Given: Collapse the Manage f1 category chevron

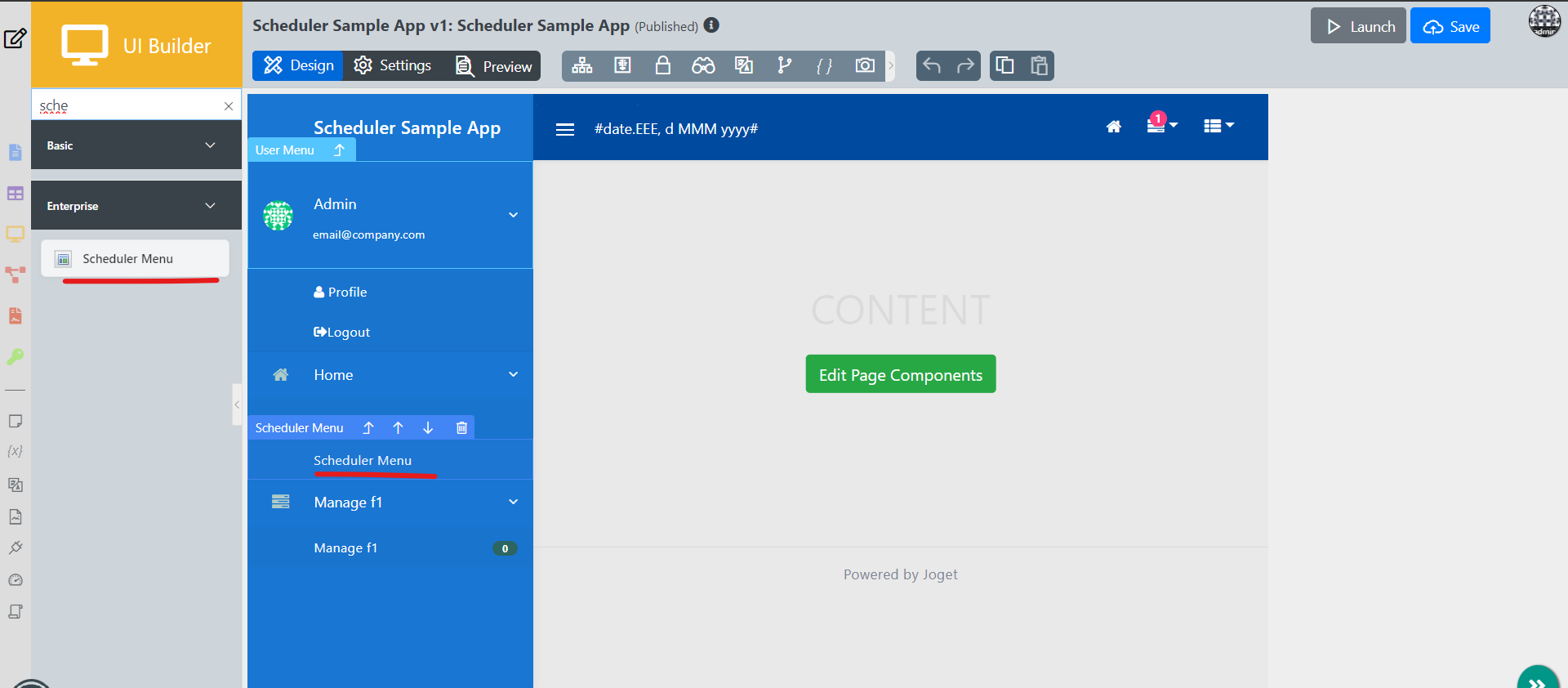Looking at the screenshot, I should coord(514,502).
